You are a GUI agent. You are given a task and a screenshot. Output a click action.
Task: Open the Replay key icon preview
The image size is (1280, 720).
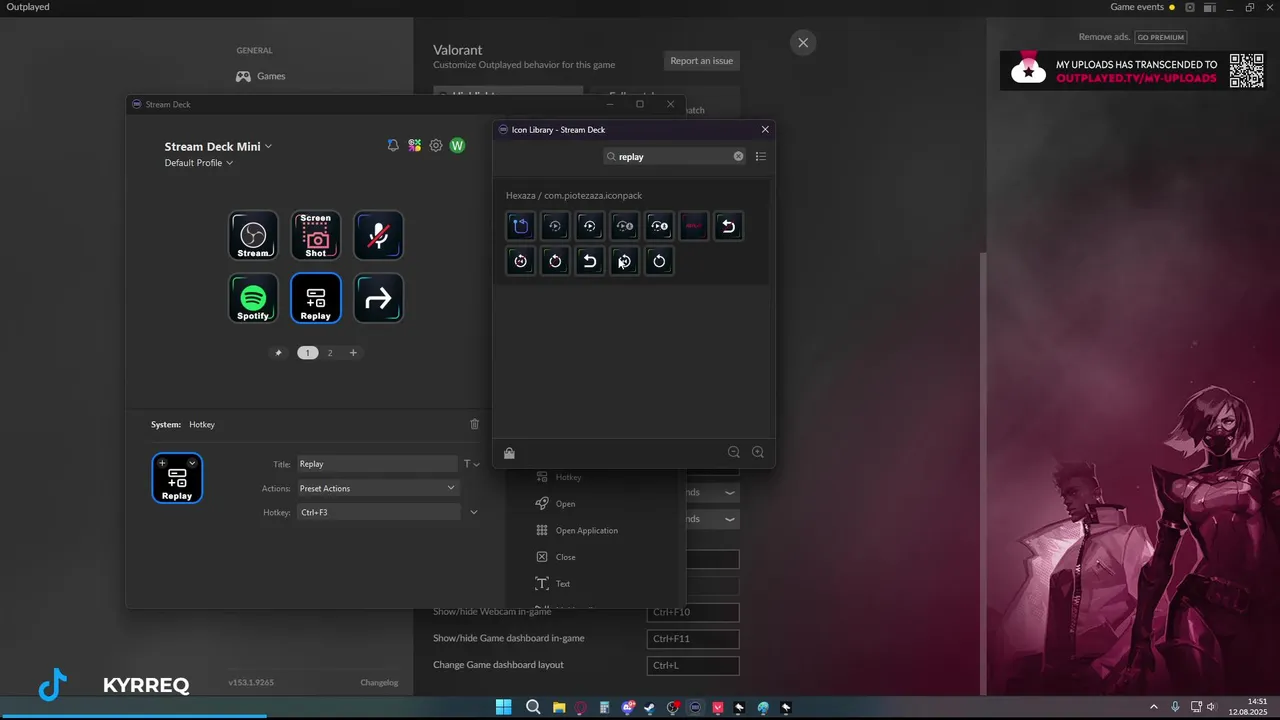177,478
